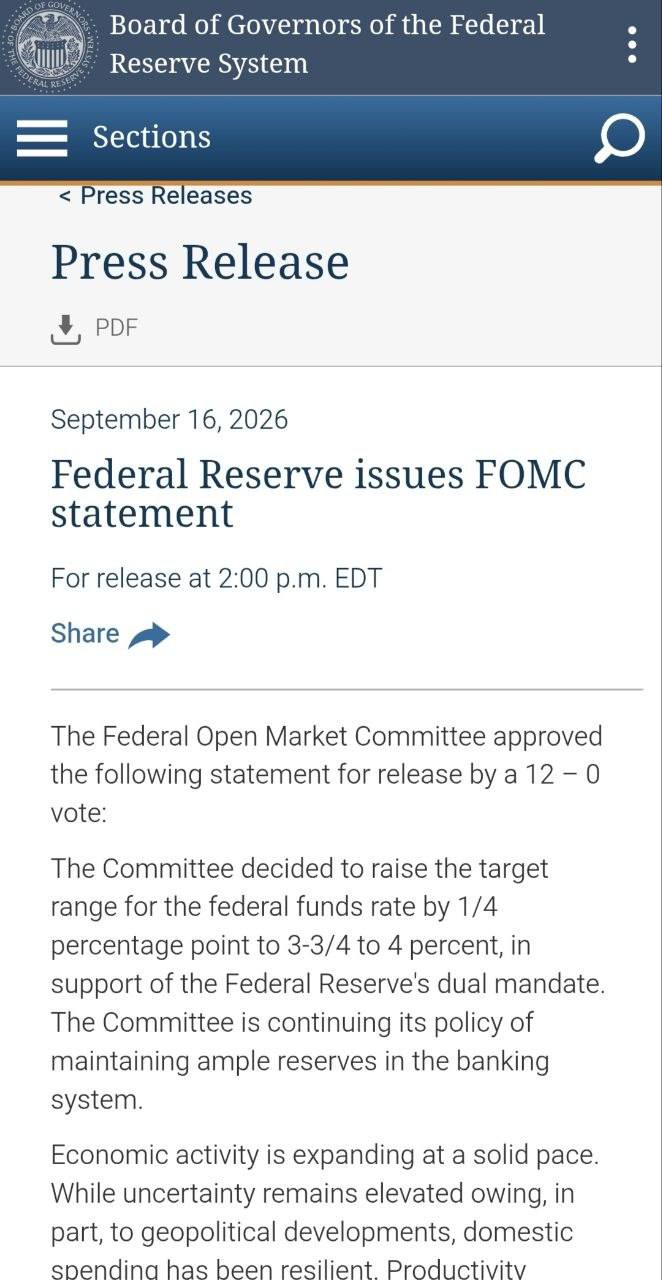The height and width of the screenshot is (1280, 662).
Task: Click the Press Release page heading
Action: pos(200,262)
